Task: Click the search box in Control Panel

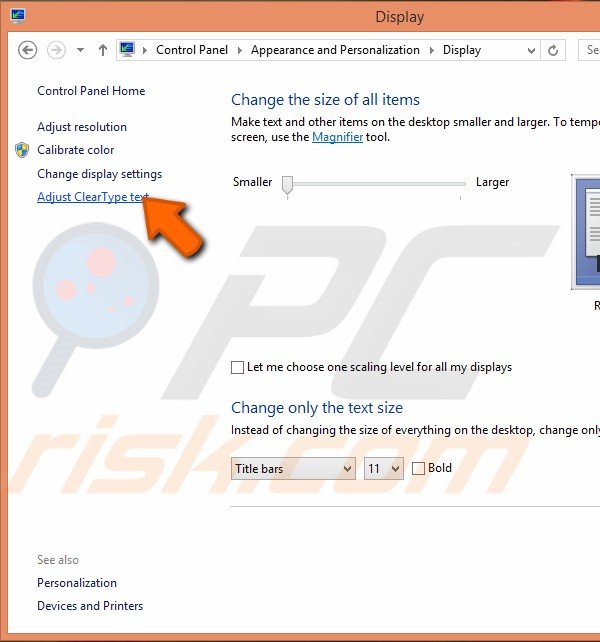Action: click(589, 50)
